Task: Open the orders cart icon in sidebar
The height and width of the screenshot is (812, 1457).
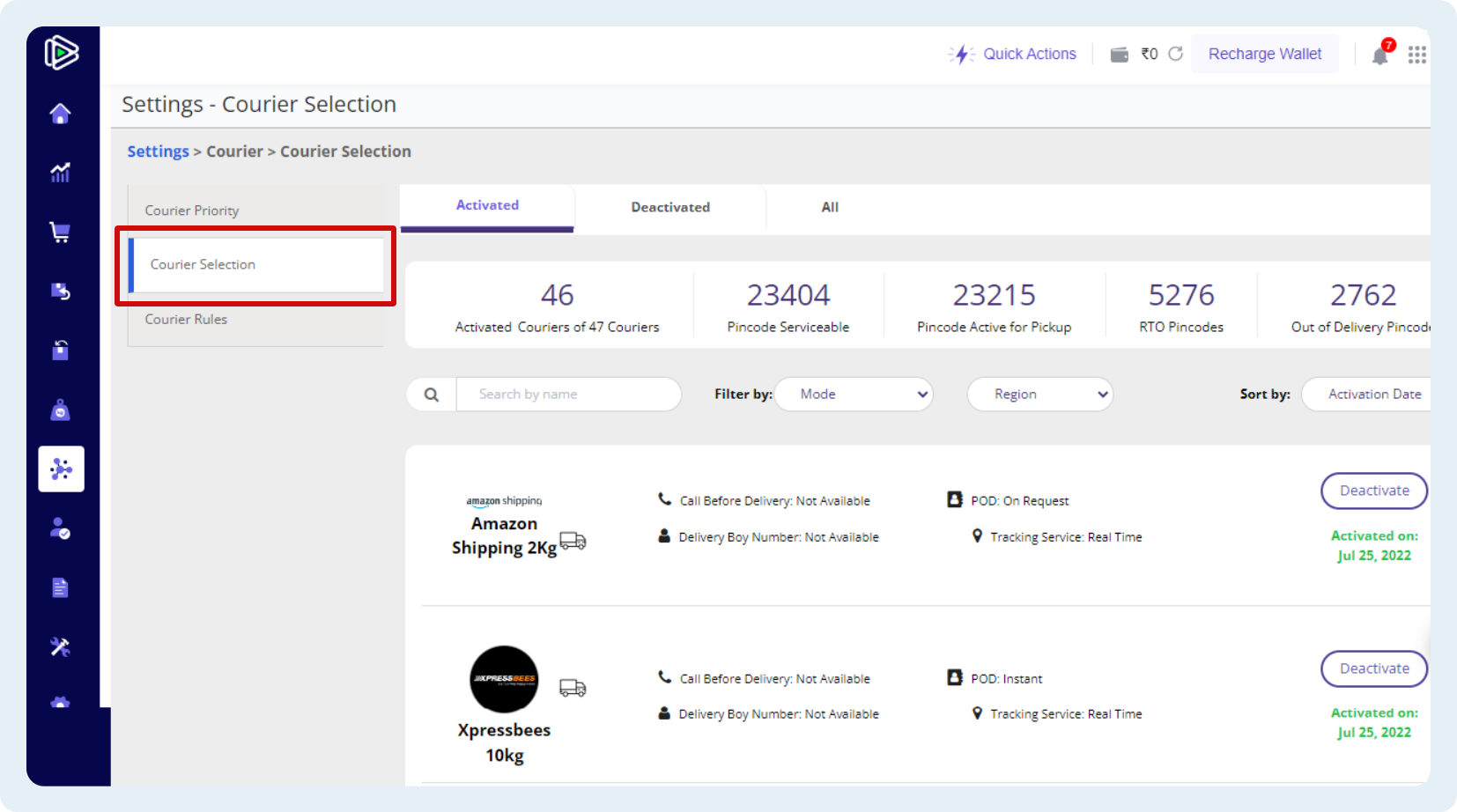Action: coord(60,232)
